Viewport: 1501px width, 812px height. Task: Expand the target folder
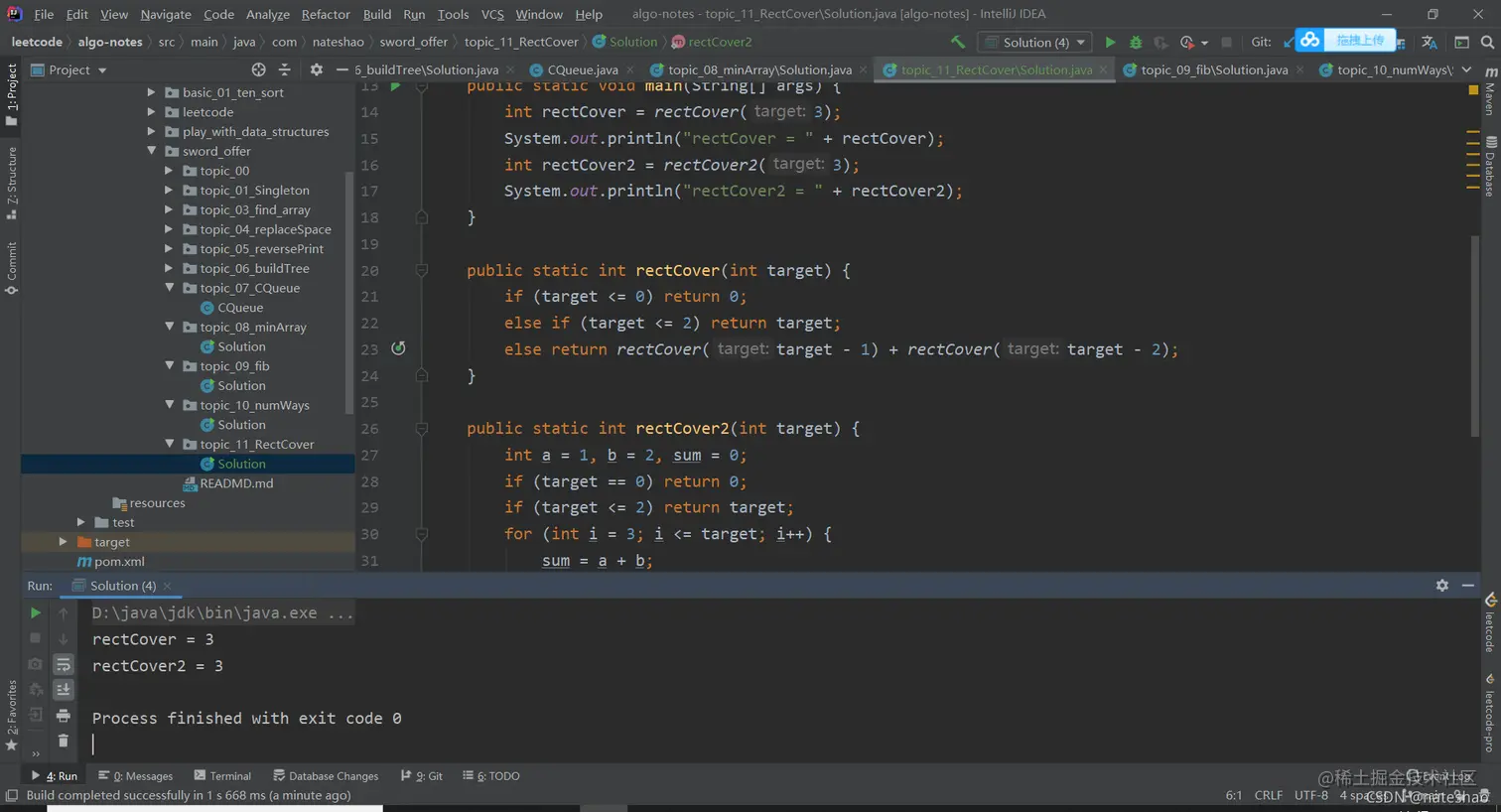[64, 542]
